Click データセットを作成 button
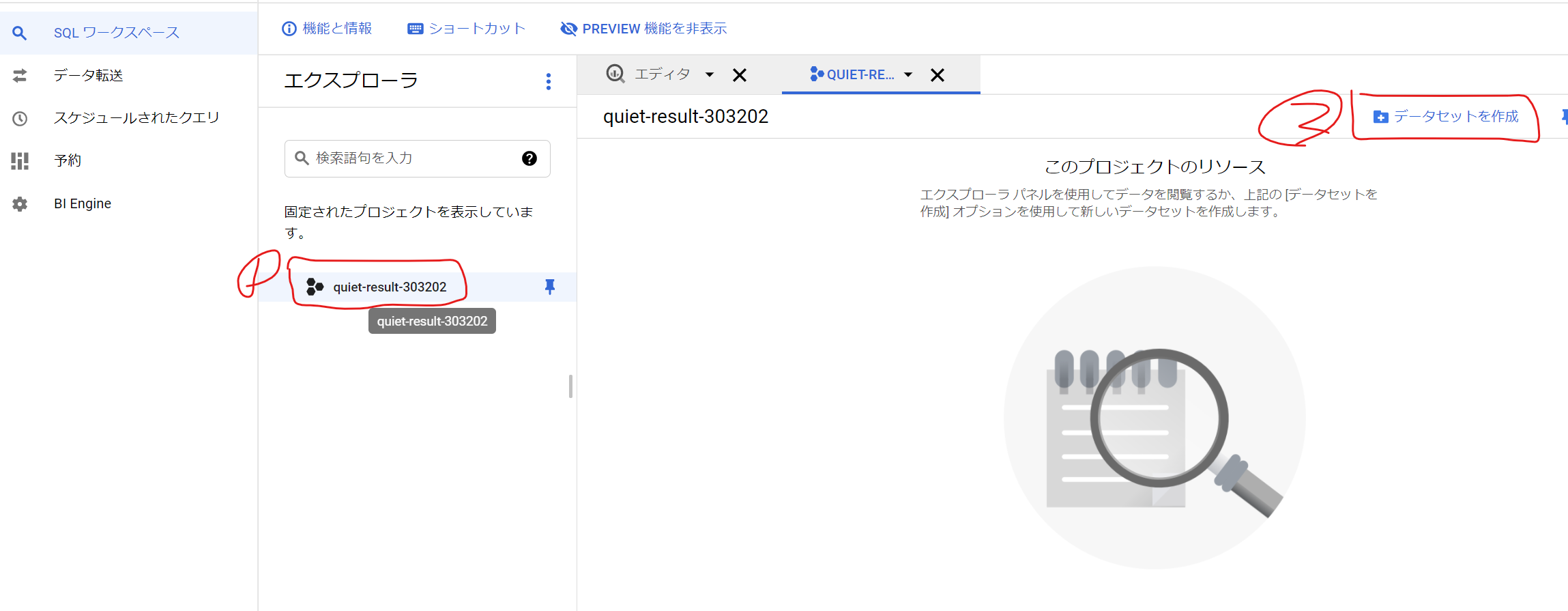This screenshot has height=611, width=1568. click(x=1446, y=117)
